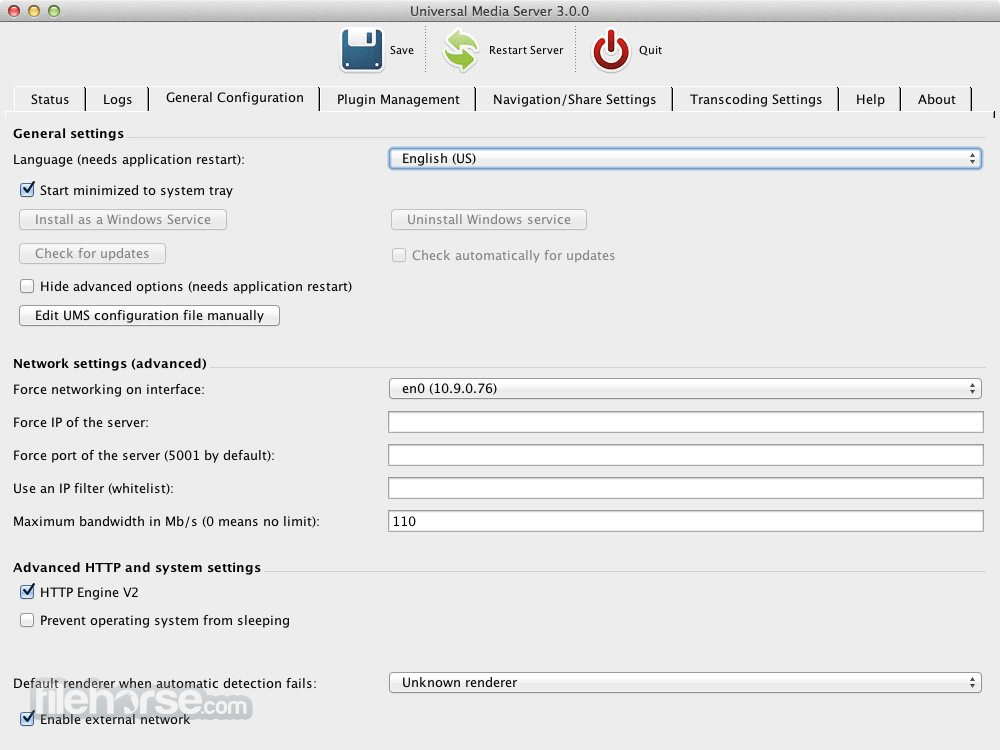Toggle Start minimized to system tray
The height and width of the screenshot is (750, 1000).
pyautogui.click(x=27, y=190)
